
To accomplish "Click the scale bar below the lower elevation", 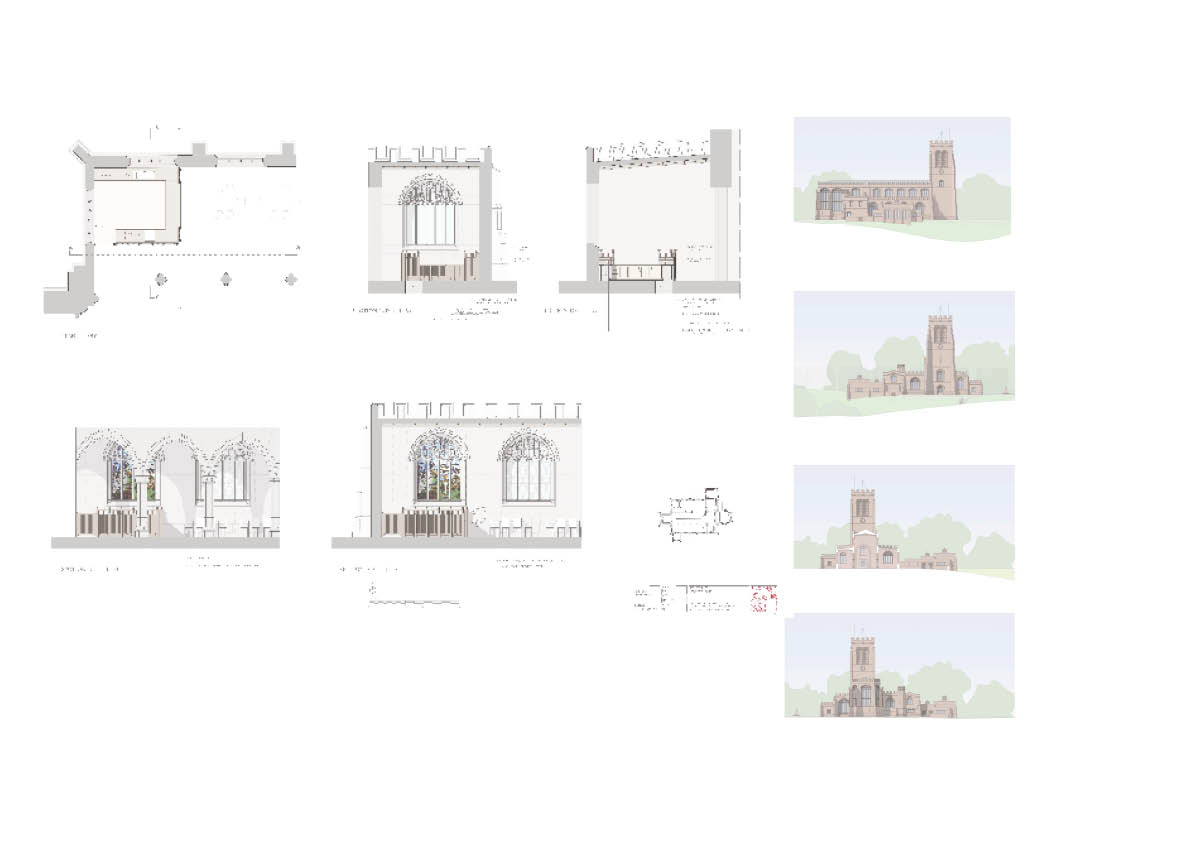I will (x=415, y=602).
